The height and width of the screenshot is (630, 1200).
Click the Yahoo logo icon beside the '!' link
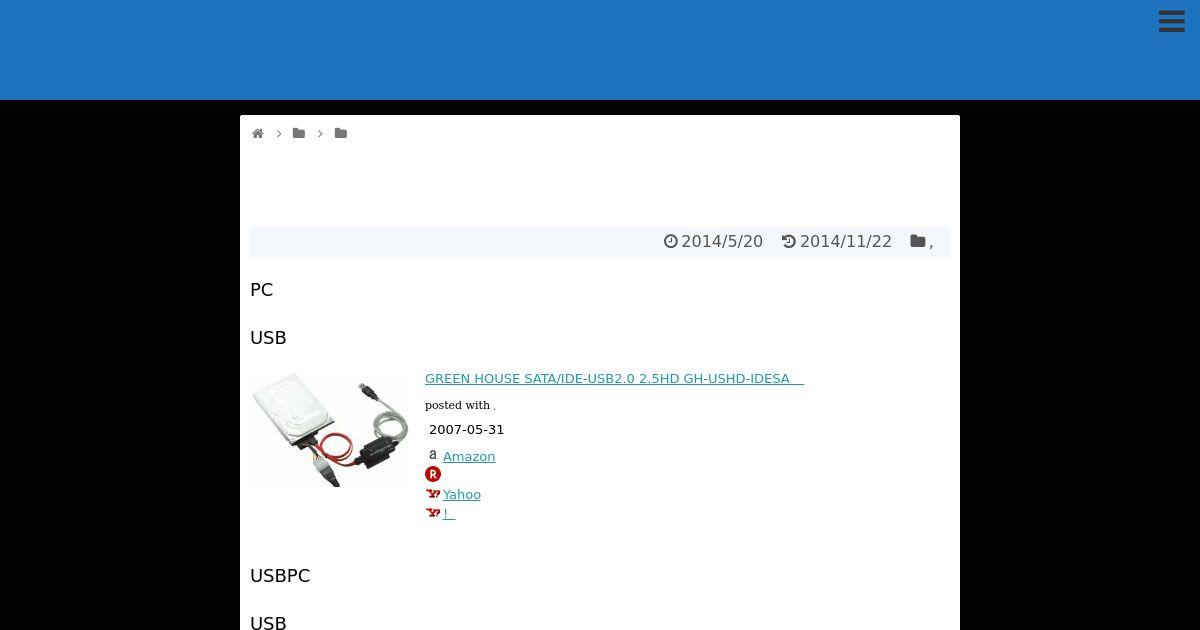pos(433,513)
